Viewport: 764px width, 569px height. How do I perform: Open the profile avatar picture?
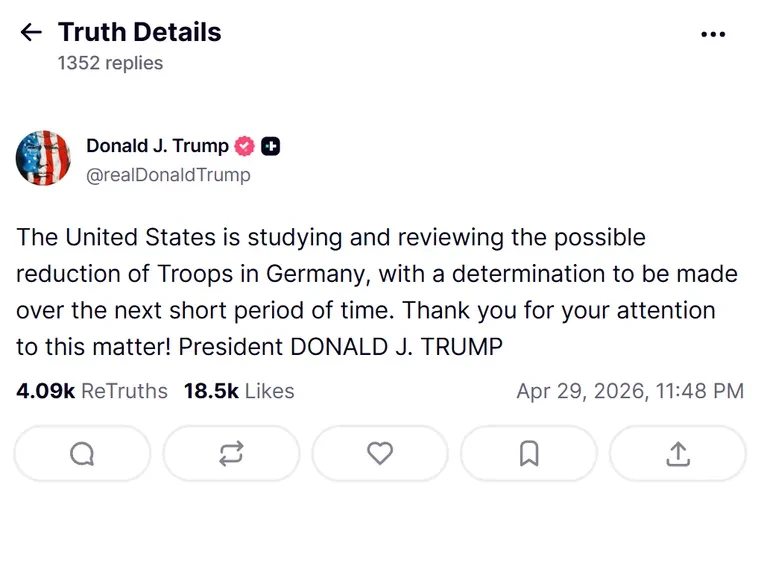(x=44, y=158)
